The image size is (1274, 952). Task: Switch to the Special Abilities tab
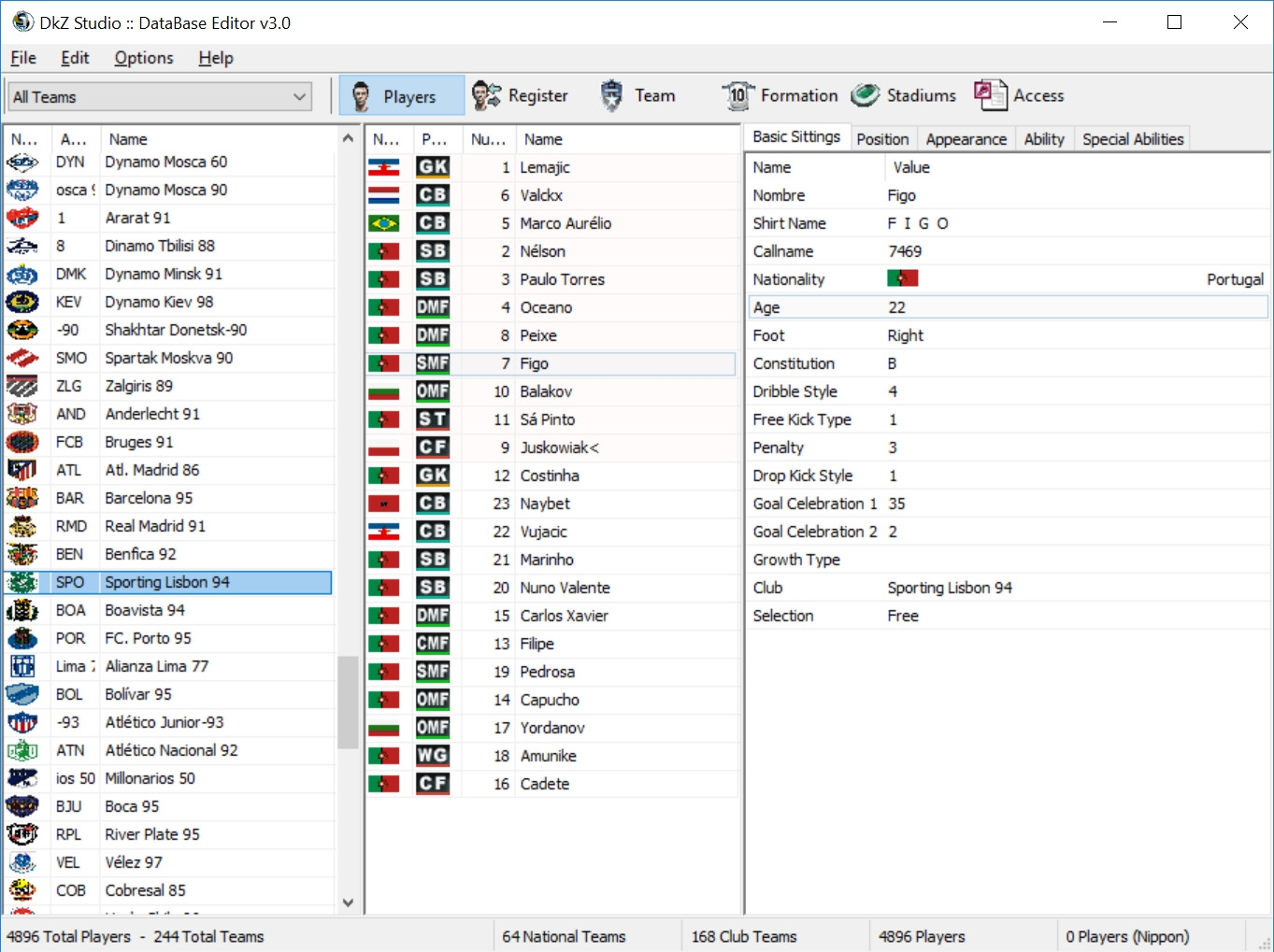[x=1133, y=139]
